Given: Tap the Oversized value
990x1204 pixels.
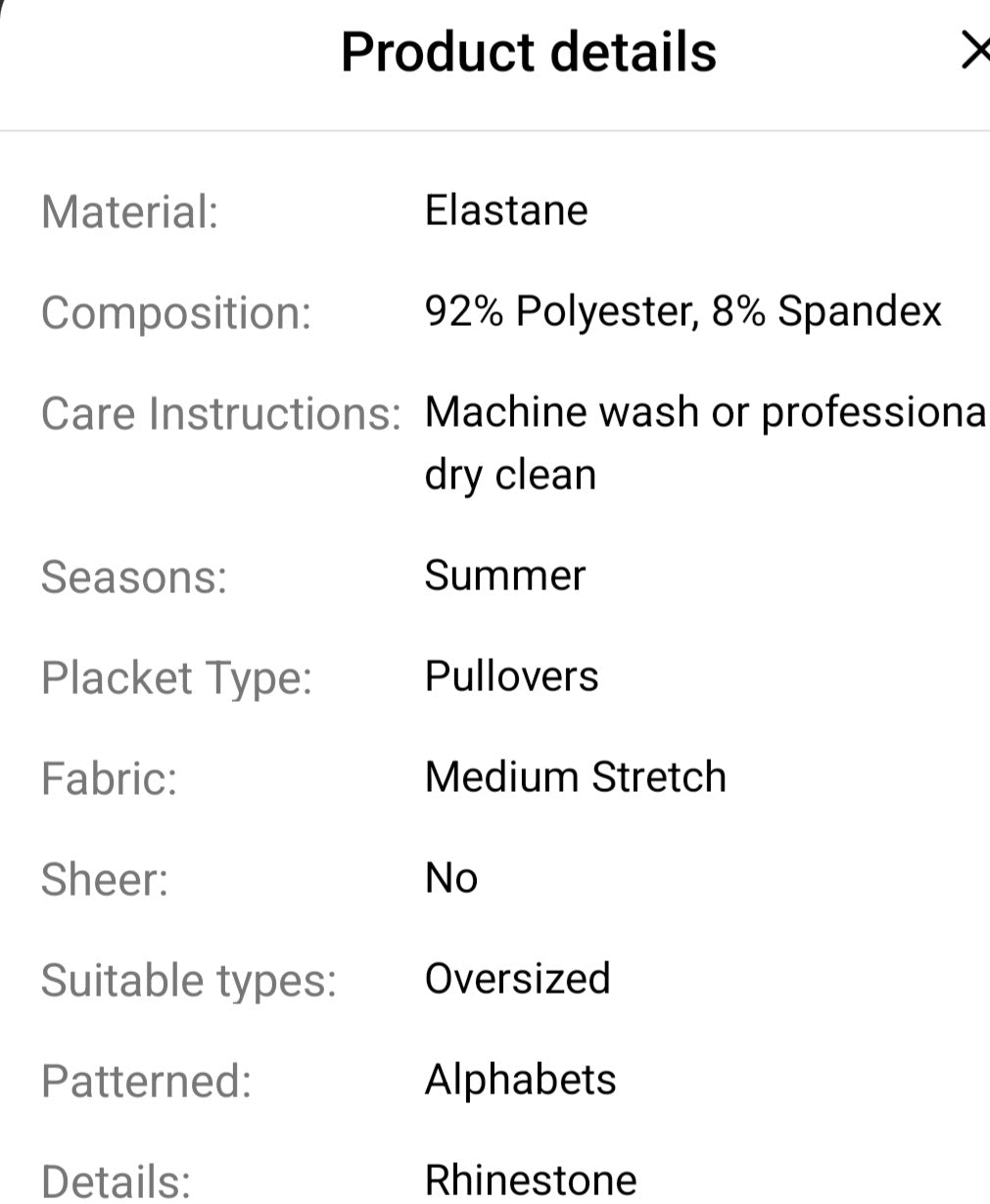Looking at the screenshot, I should (517, 979).
